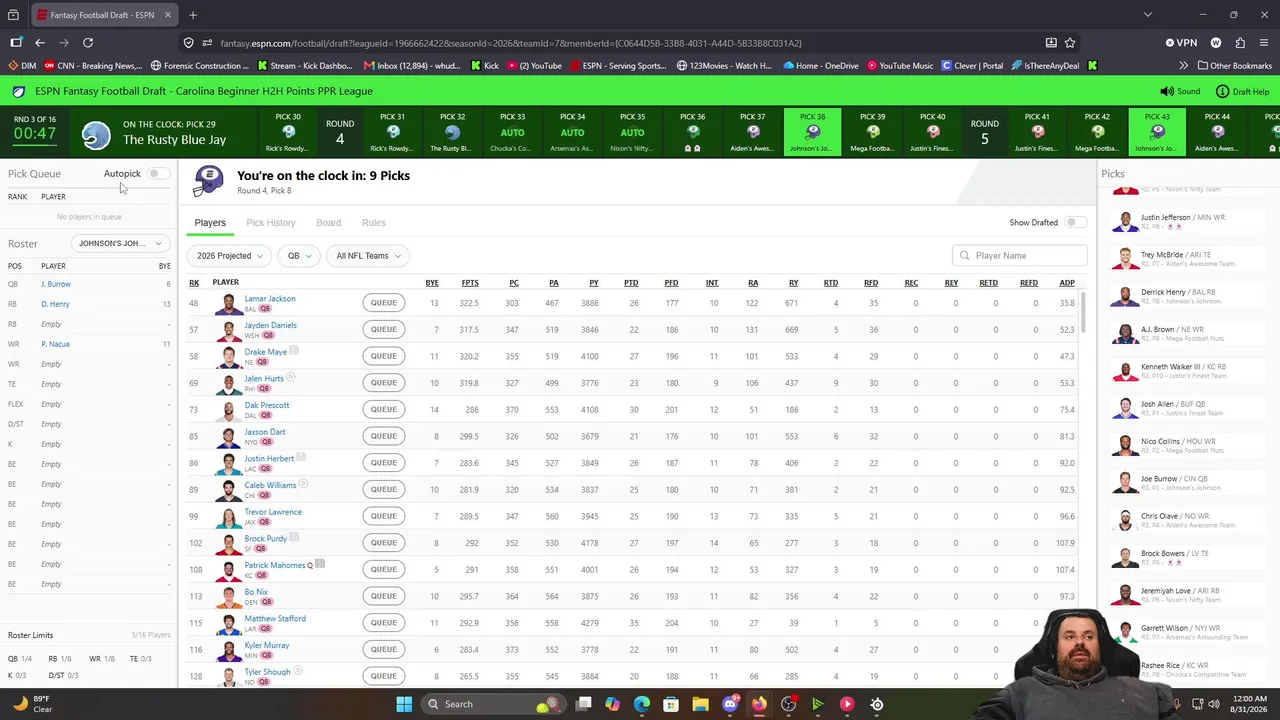Open Discord from the taskbar
The width and height of the screenshot is (1280, 720).
click(x=730, y=704)
